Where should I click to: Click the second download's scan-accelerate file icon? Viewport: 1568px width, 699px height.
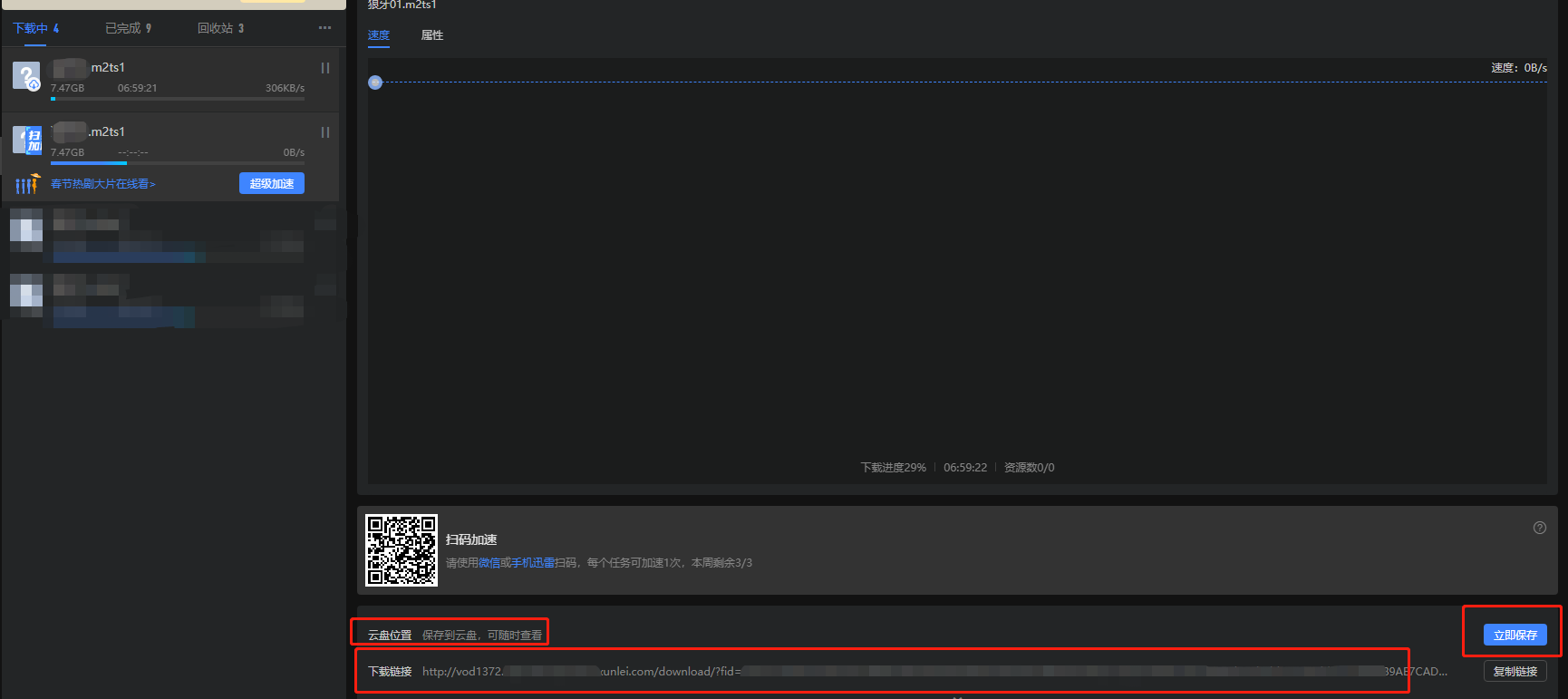pyautogui.click(x=26, y=141)
